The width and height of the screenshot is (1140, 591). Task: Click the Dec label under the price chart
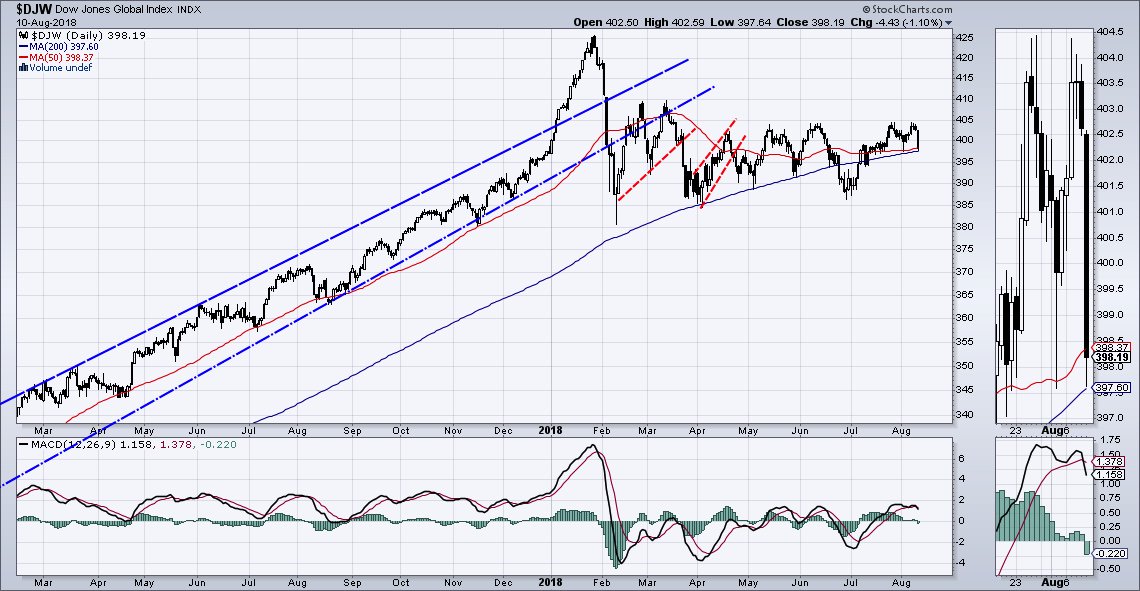tap(502, 430)
